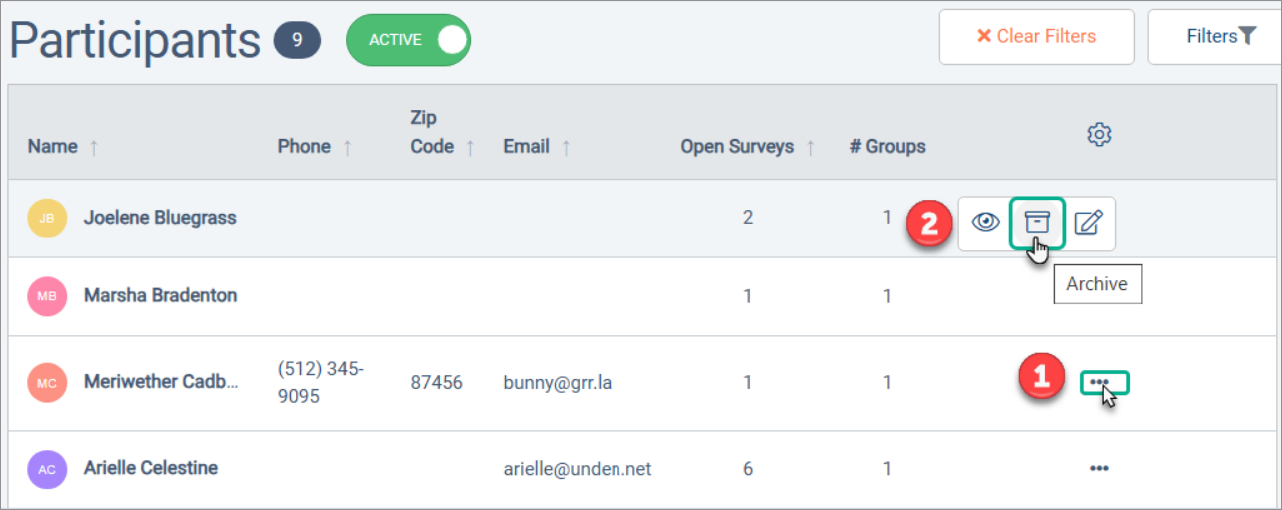Open Marsha Bradenton's participant record
1282x510 pixels.
click(x=160, y=296)
